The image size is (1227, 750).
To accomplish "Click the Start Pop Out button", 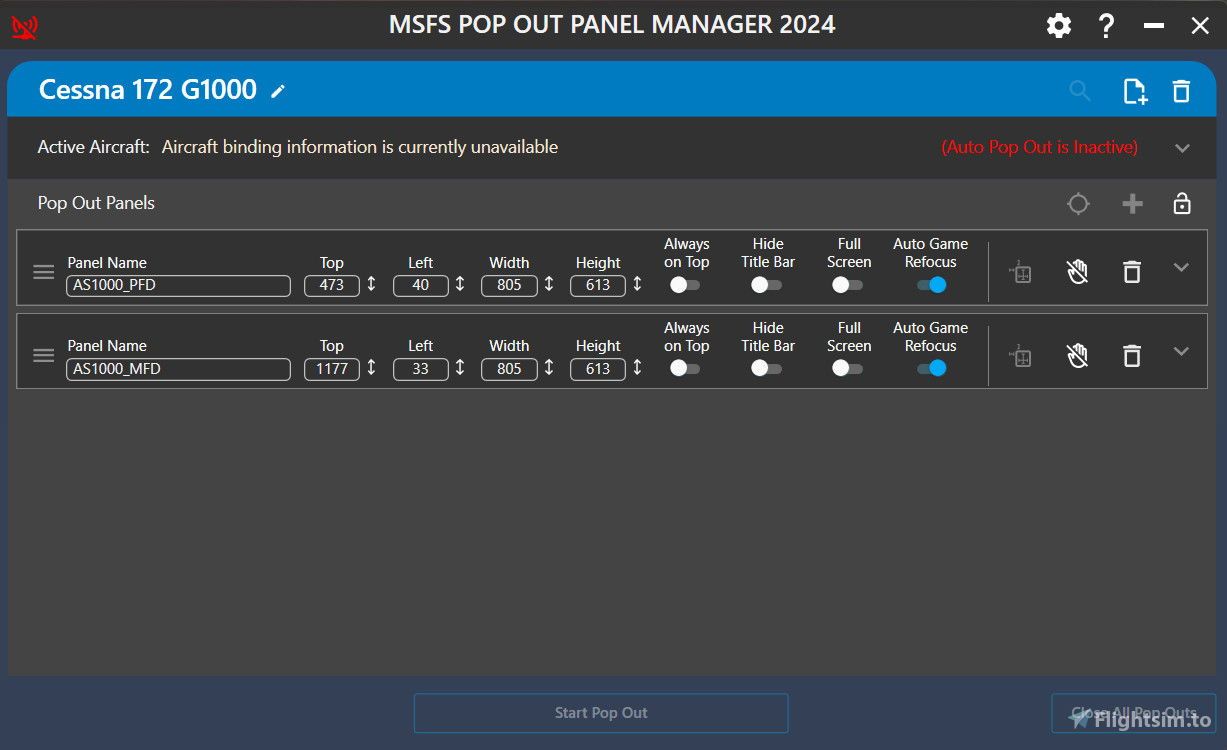I will pyautogui.click(x=601, y=713).
